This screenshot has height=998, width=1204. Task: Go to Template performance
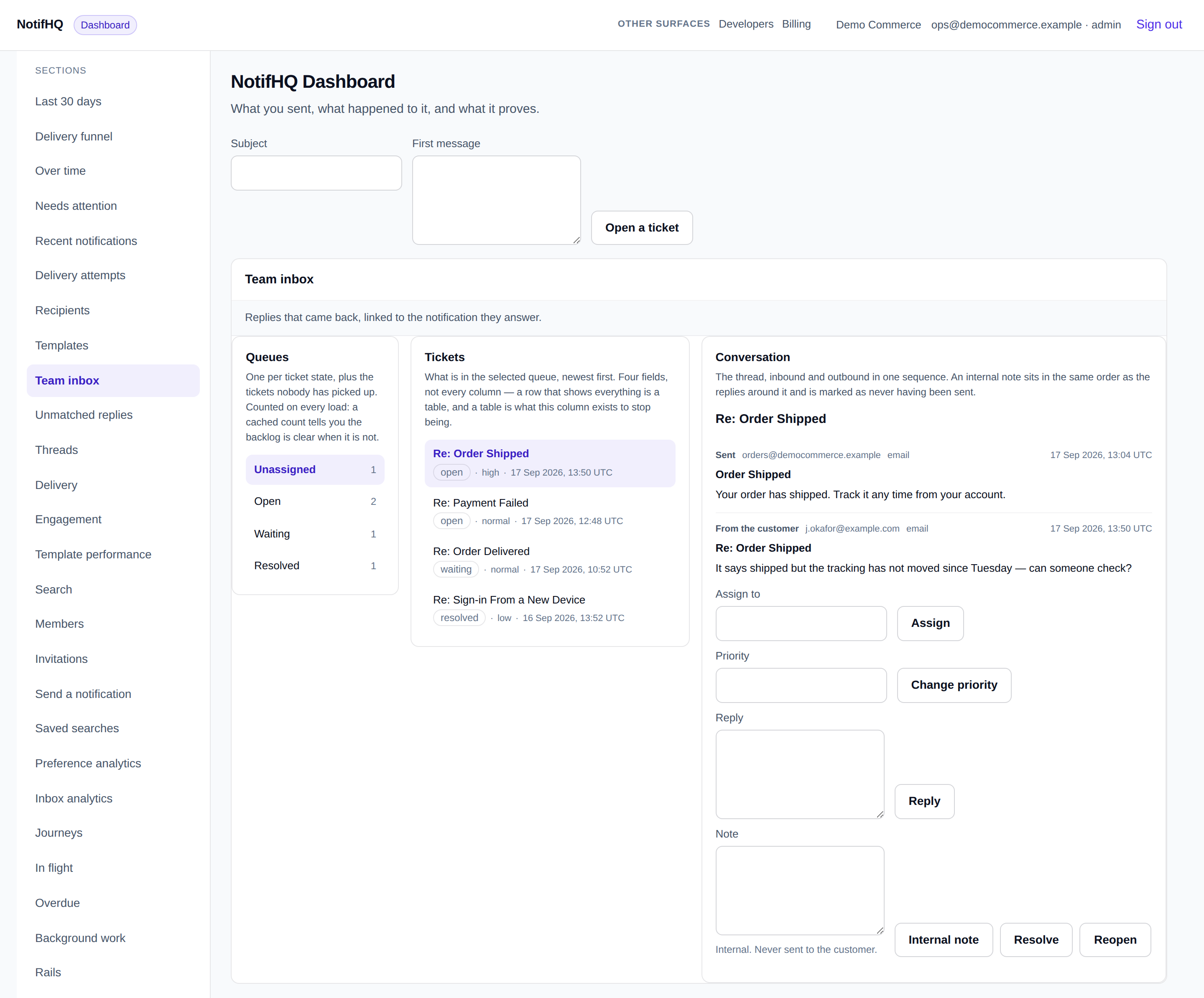pyautogui.click(x=113, y=554)
